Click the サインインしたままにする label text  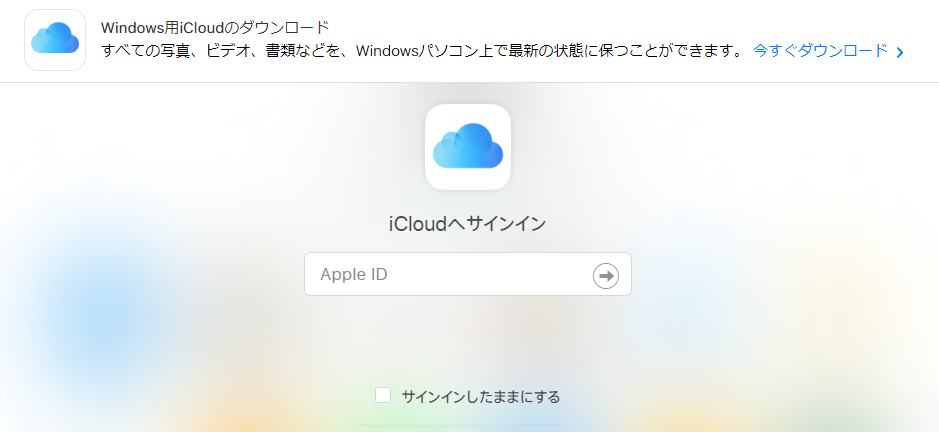[481, 397]
